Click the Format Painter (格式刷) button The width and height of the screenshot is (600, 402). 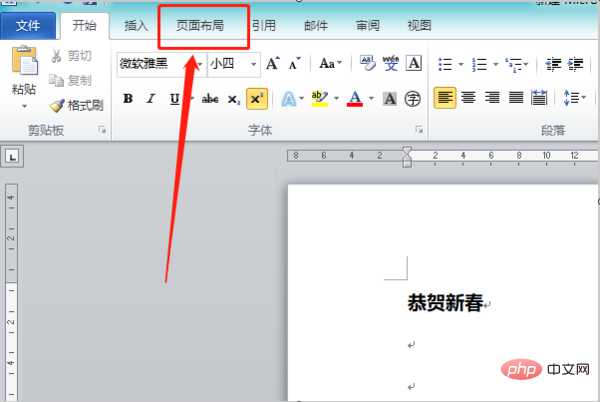coord(76,104)
